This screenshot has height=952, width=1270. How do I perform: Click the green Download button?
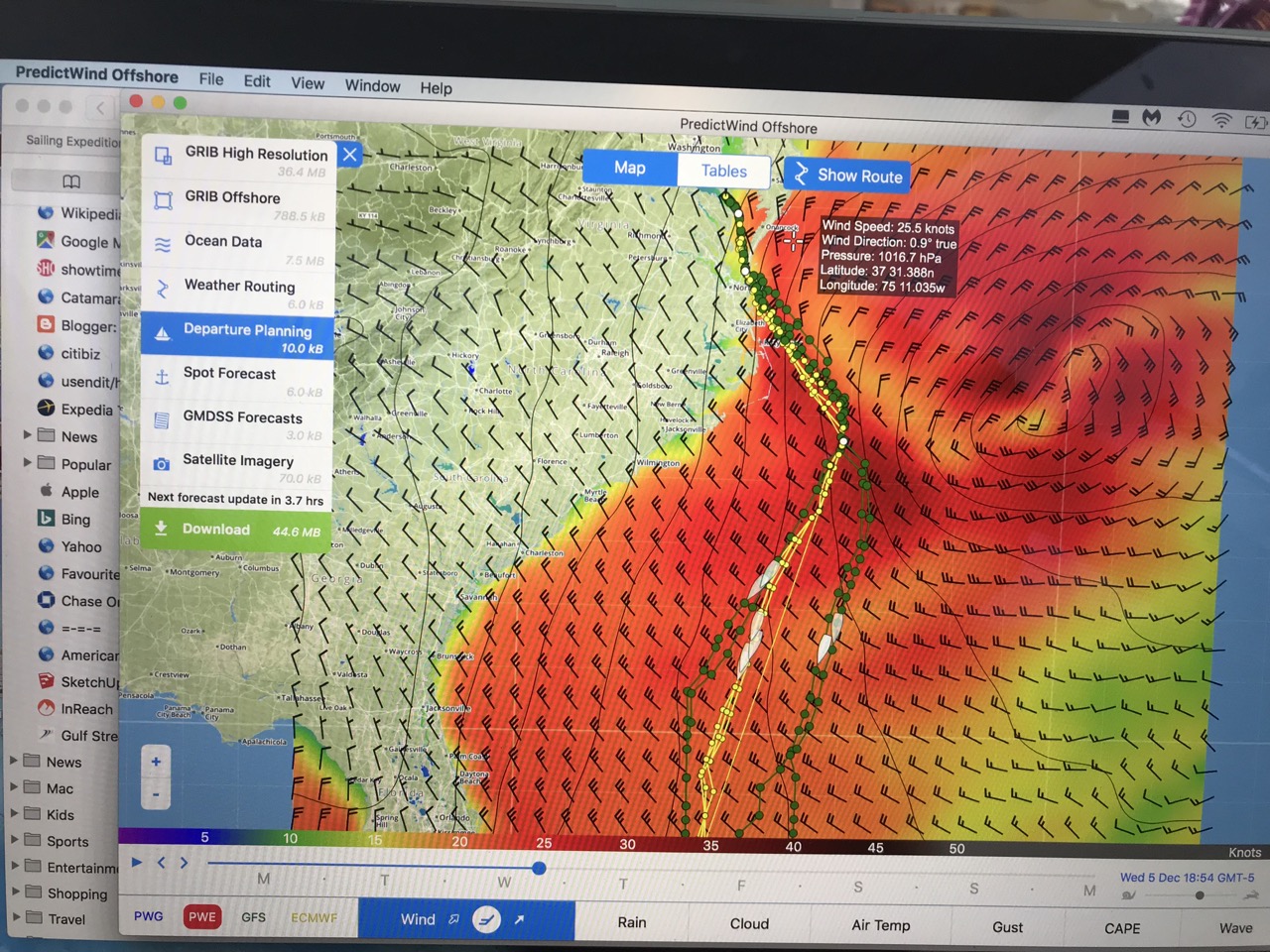tap(236, 530)
